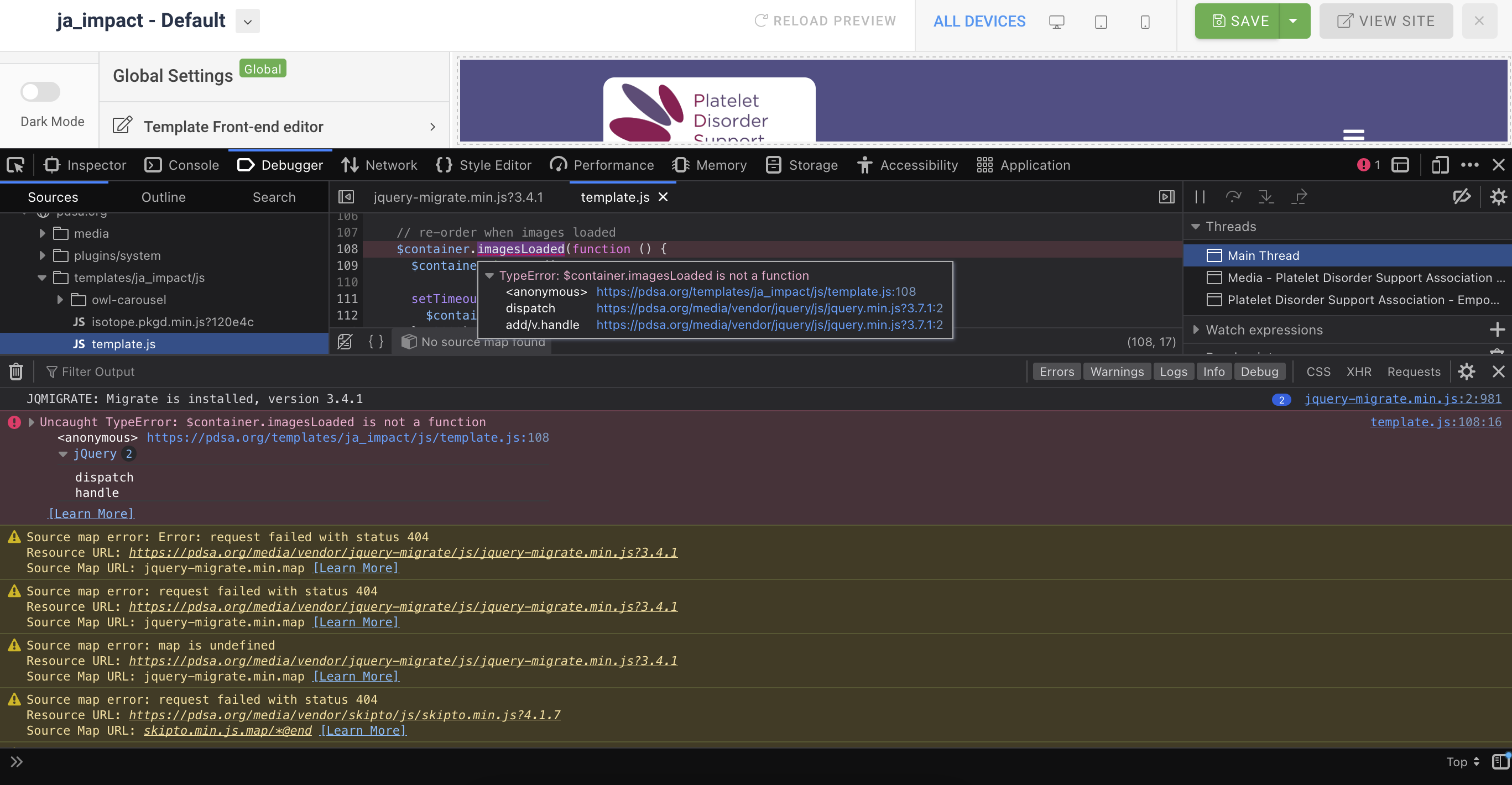Click the Step Over debugger button
Viewport: 1512px width, 785px height.
(x=1233, y=197)
